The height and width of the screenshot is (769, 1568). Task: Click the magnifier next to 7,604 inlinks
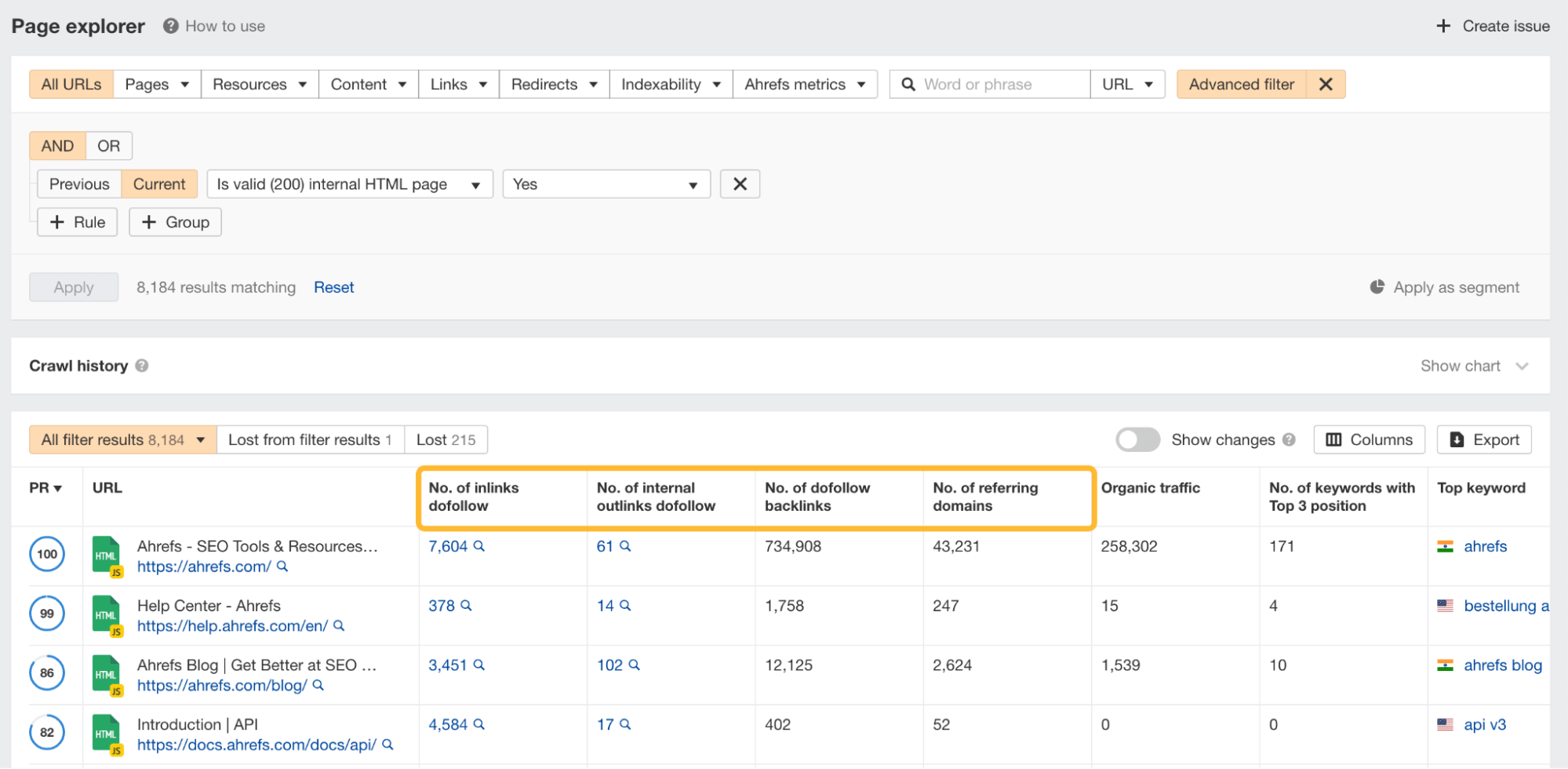(x=479, y=546)
